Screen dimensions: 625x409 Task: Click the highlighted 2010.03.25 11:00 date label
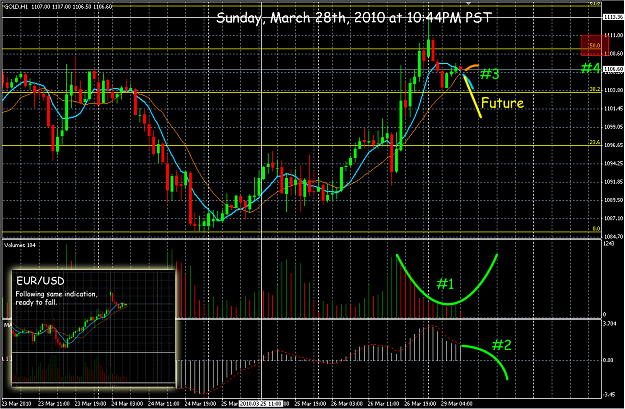[x=260, y=404]
